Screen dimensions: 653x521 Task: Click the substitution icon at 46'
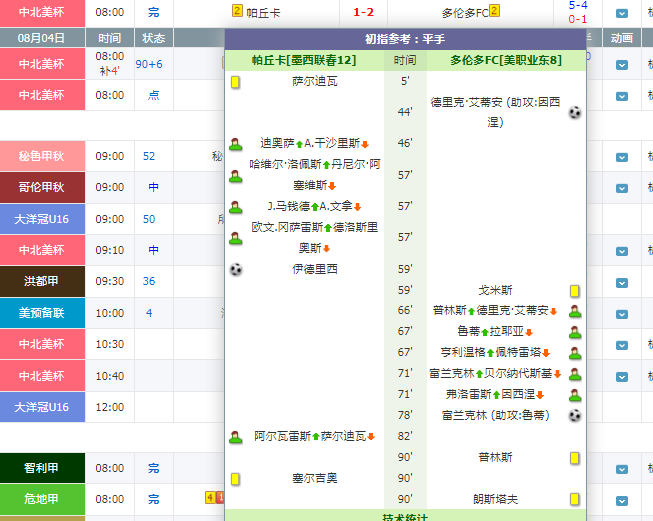tap(235, 144)
